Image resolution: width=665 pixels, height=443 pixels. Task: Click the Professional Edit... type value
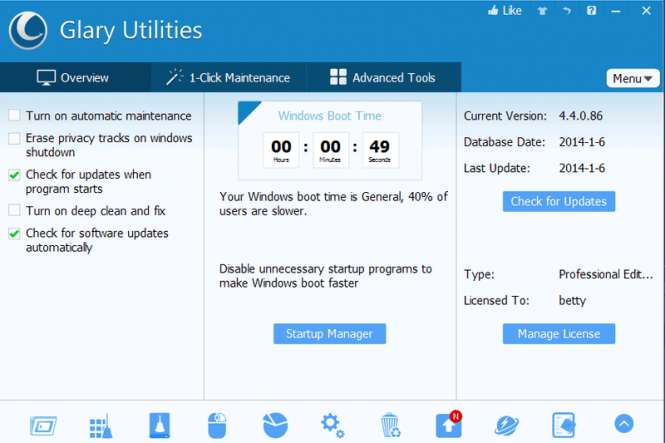(606, 274)
